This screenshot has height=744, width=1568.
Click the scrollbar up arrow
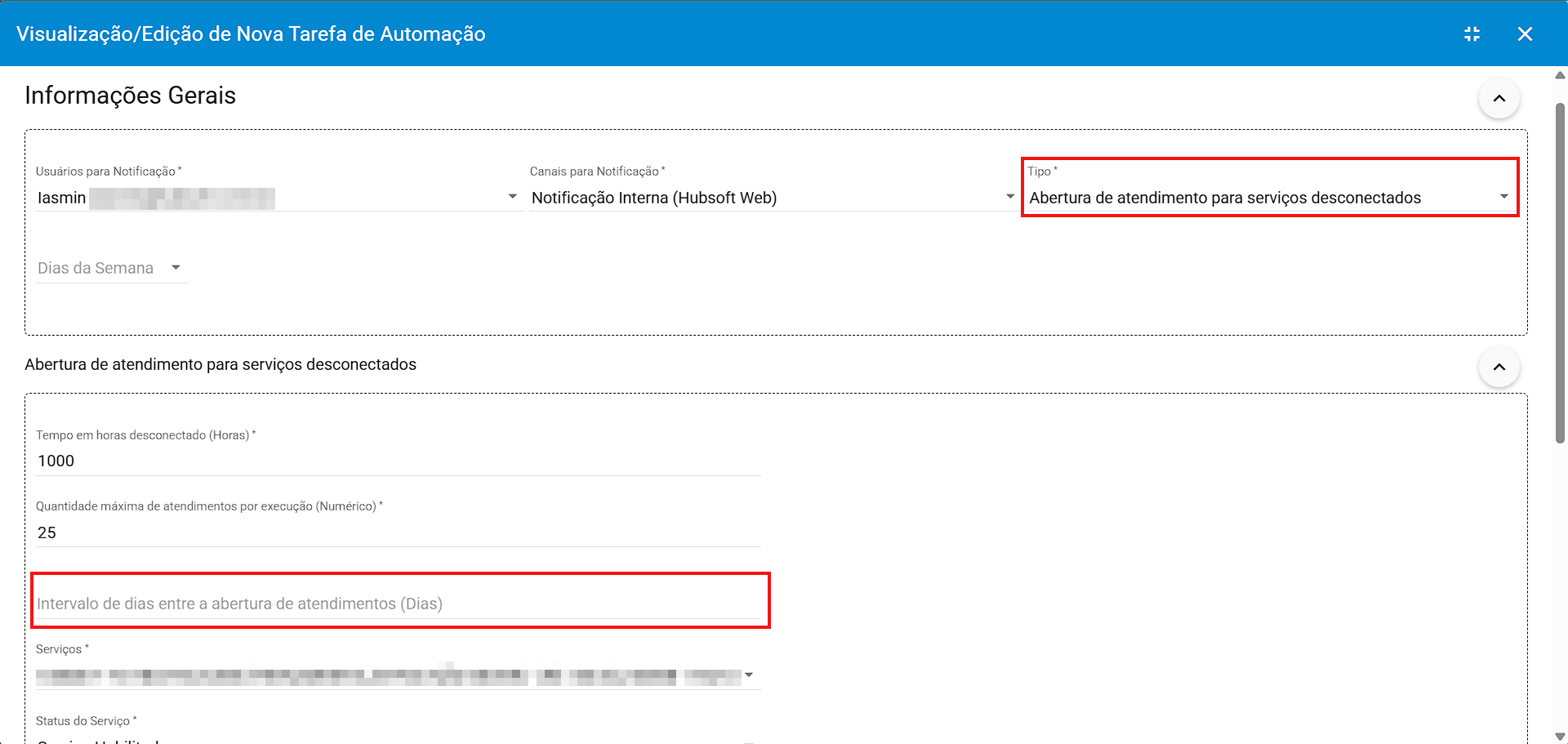tap(1560, 75)
